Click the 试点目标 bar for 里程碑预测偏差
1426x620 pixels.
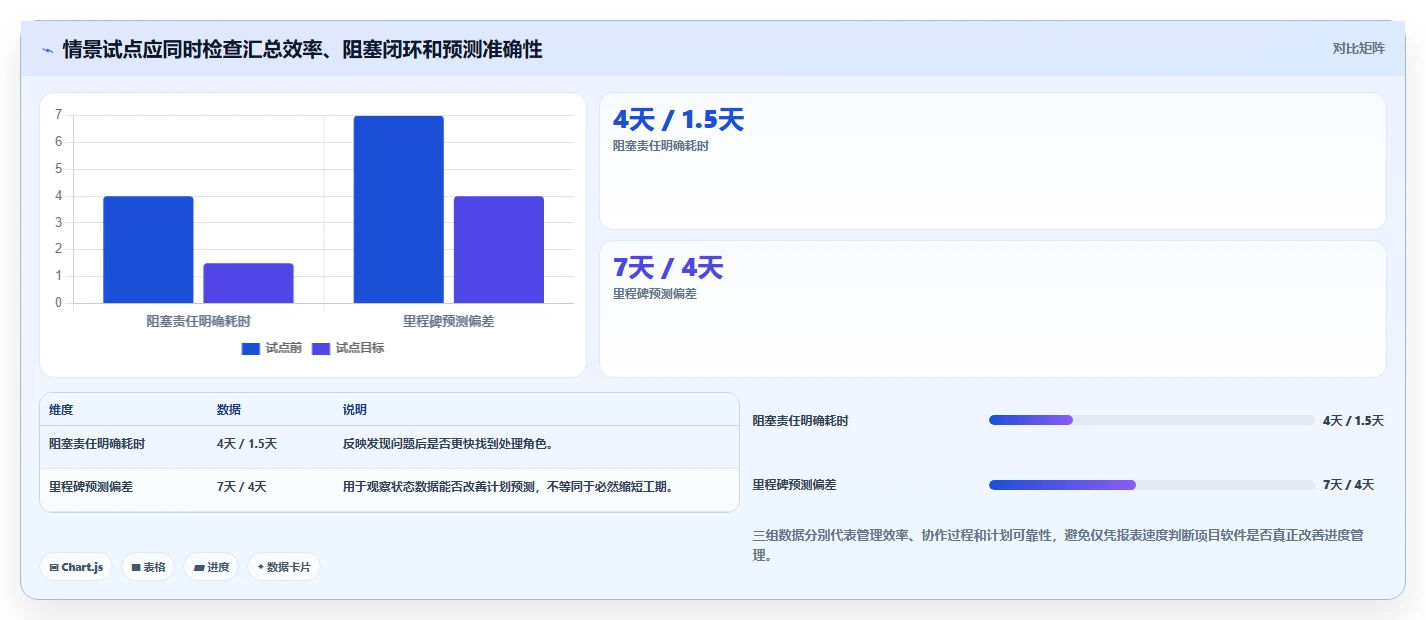point(498,249)
